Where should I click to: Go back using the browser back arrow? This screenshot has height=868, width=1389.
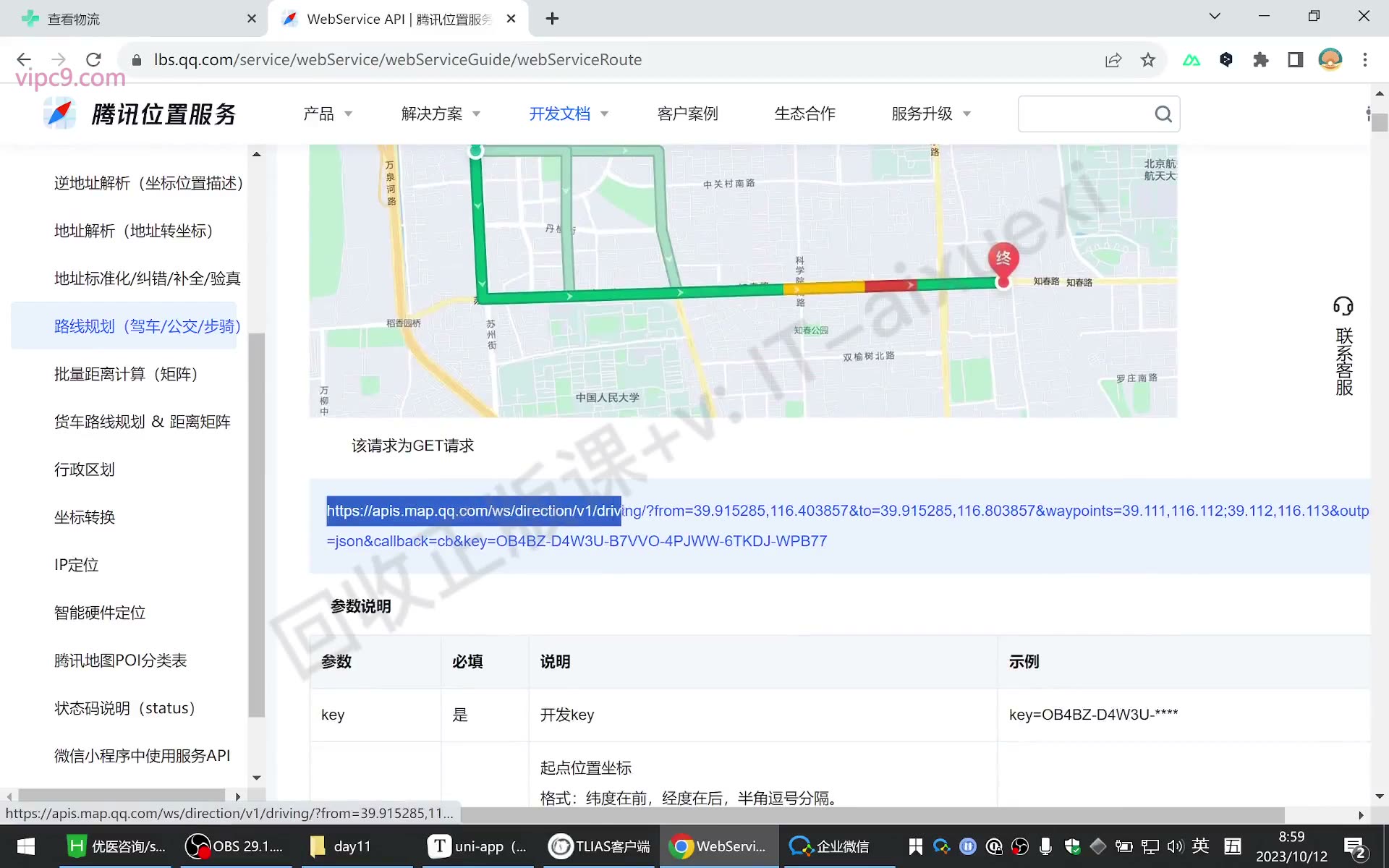click(x=24, y=59)
